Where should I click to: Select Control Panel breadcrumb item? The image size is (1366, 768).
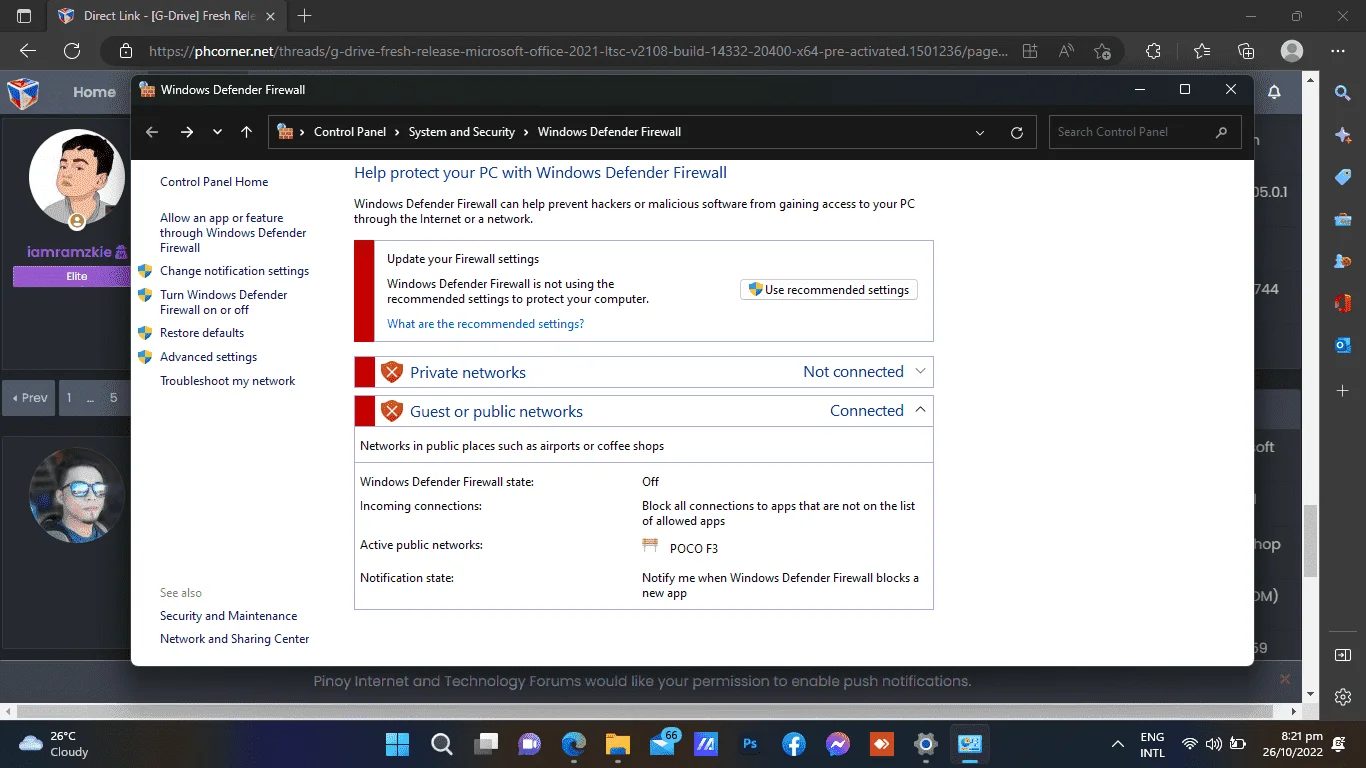(x=350, y=132)
